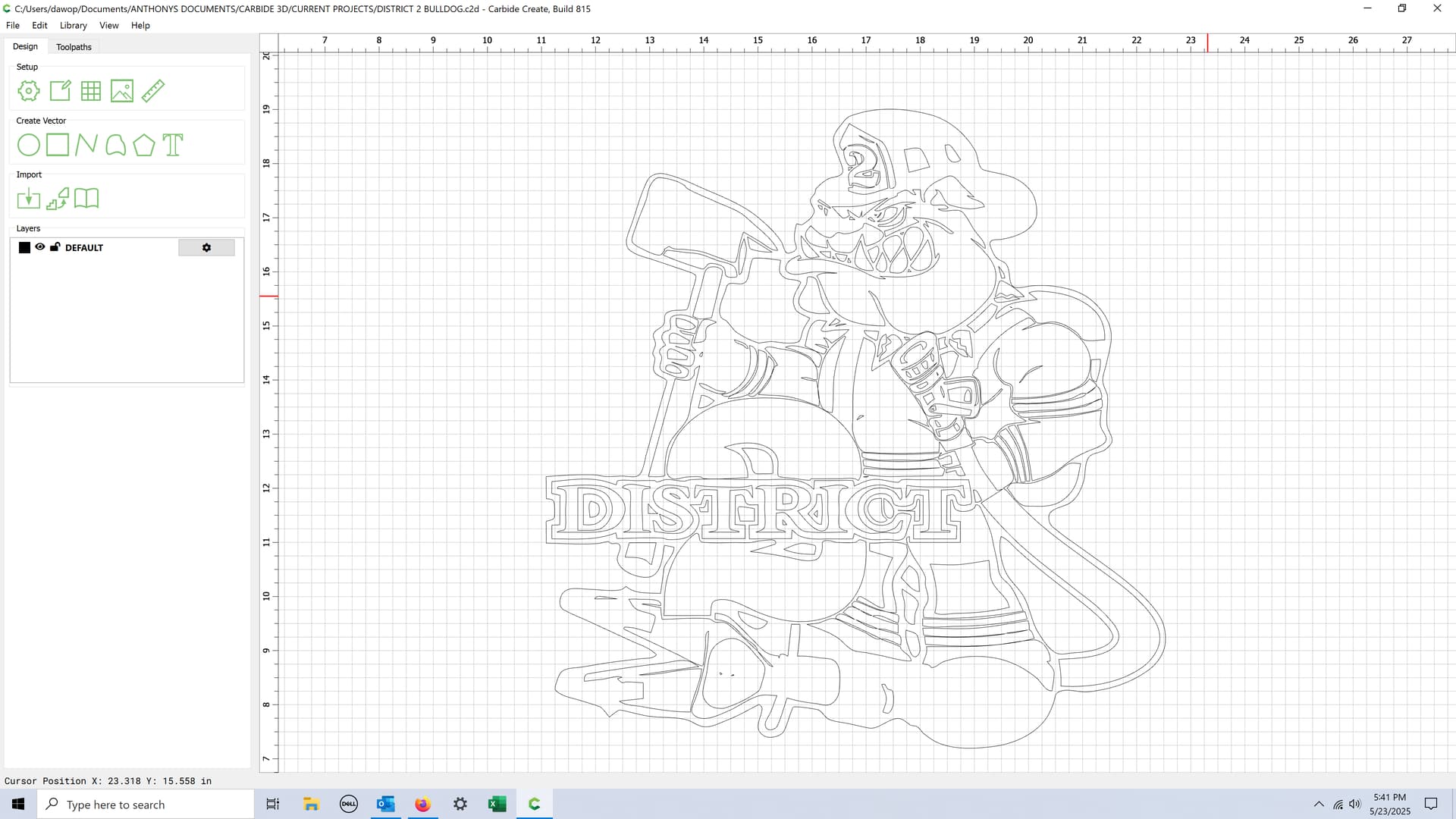The width and height of the screenshot is (1456, 819).
Task: Click the volume speaker tray icon
Action: (1355, 804)
